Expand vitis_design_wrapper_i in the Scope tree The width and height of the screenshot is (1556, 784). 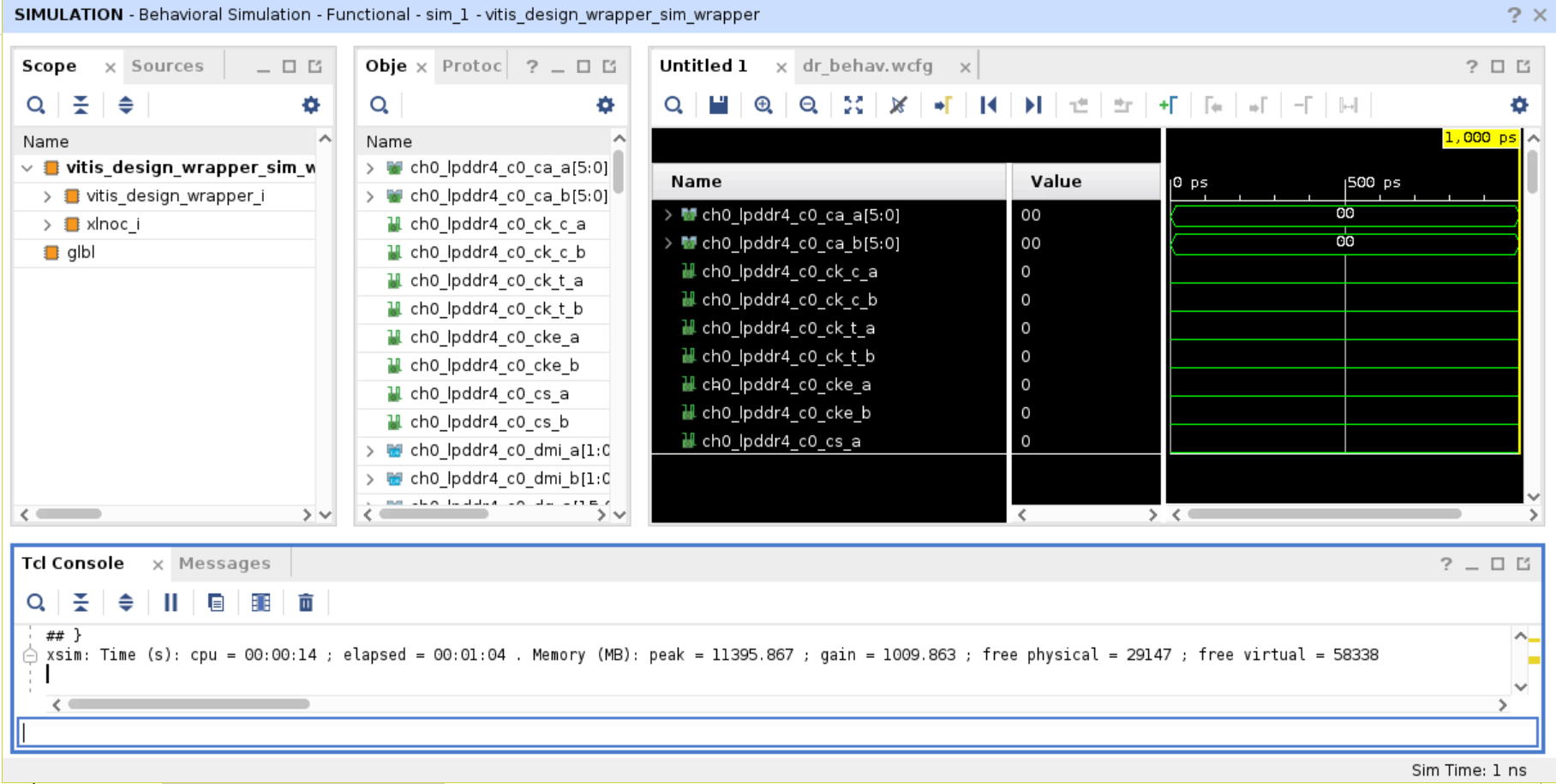48,195
